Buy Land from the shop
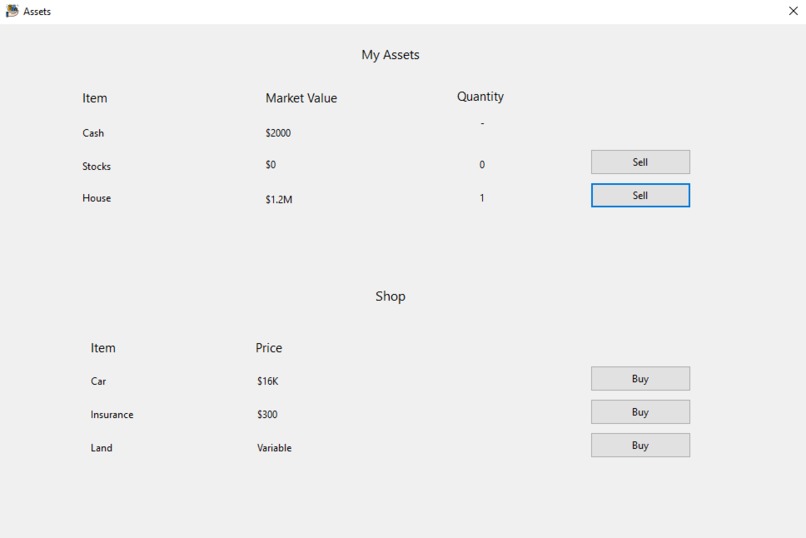 tap(640, 445)
